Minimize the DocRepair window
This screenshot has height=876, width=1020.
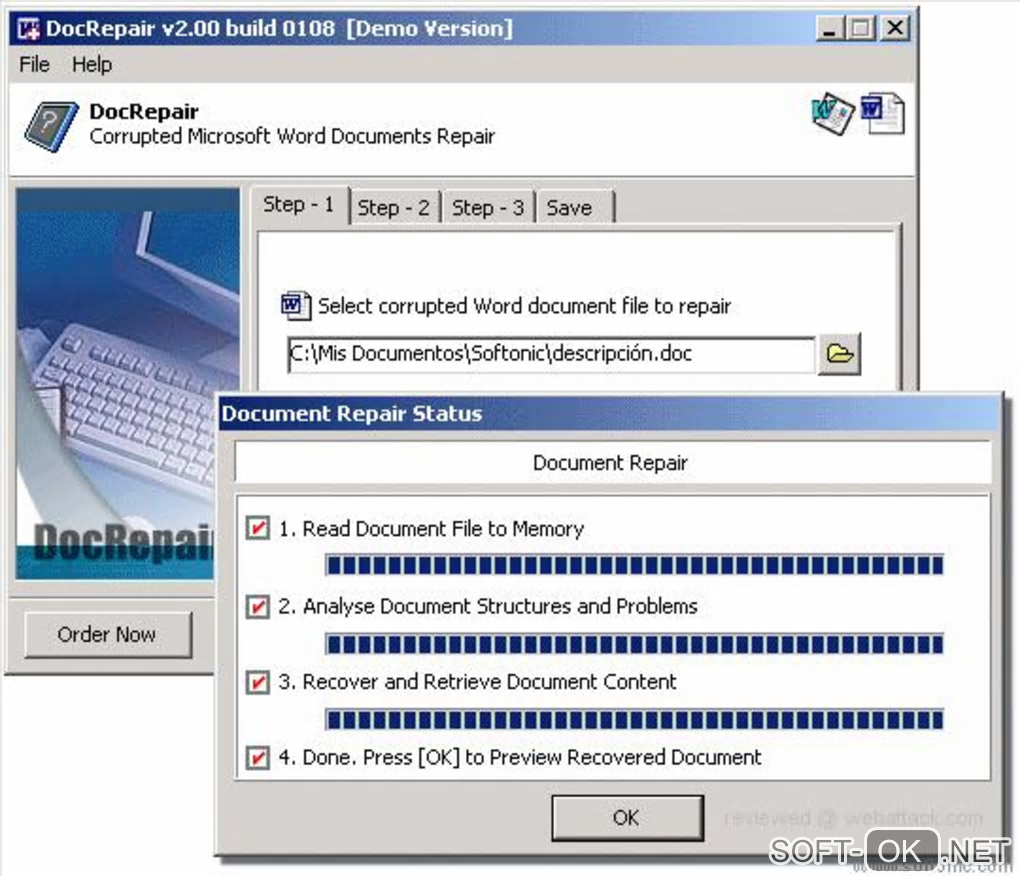point(831,28)
